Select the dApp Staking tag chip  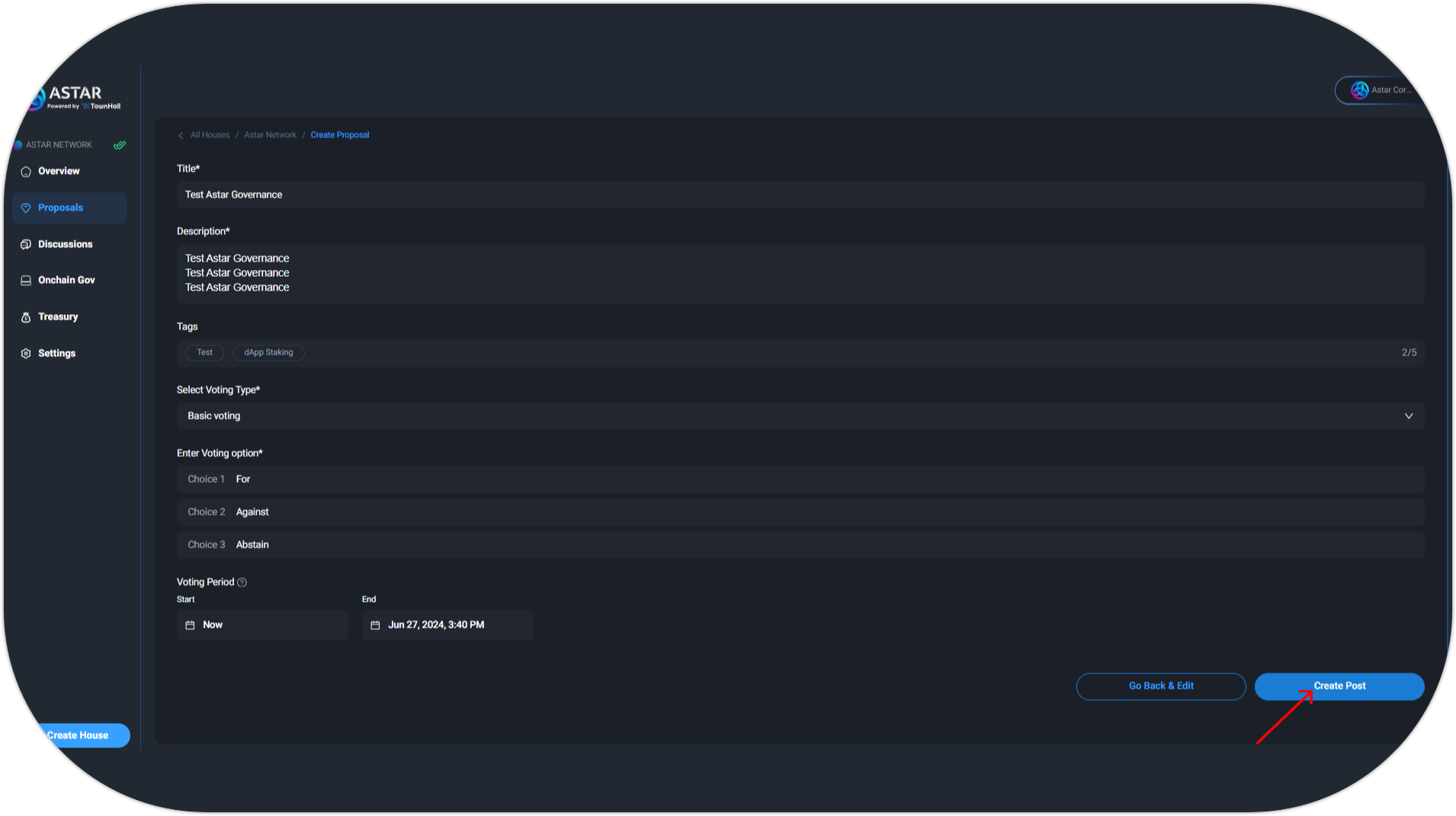268,352
